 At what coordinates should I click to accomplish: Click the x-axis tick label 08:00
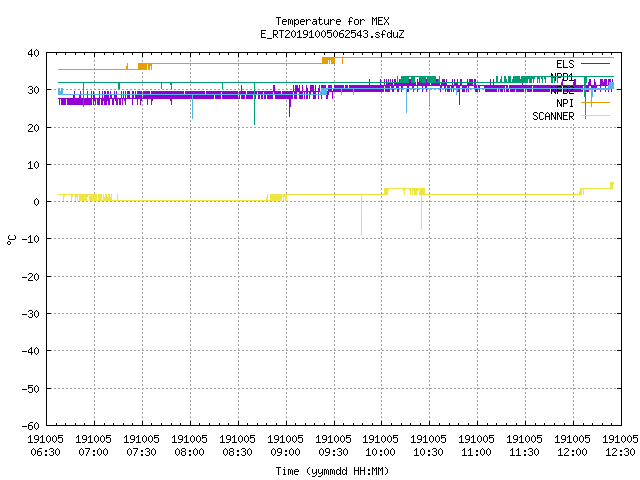pos(189,452)
